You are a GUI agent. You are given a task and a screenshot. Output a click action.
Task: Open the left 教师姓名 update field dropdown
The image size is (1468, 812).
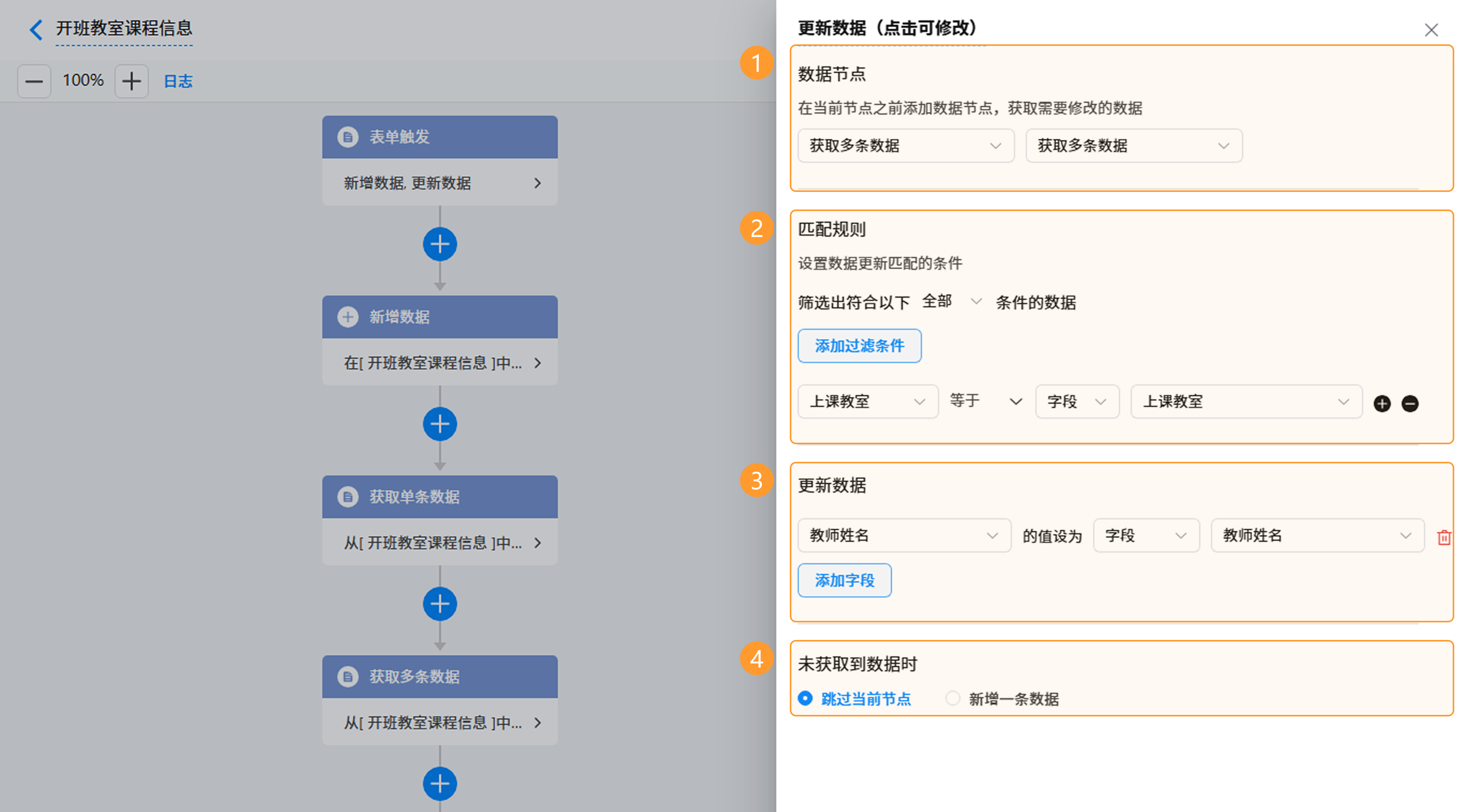[905, 536]
